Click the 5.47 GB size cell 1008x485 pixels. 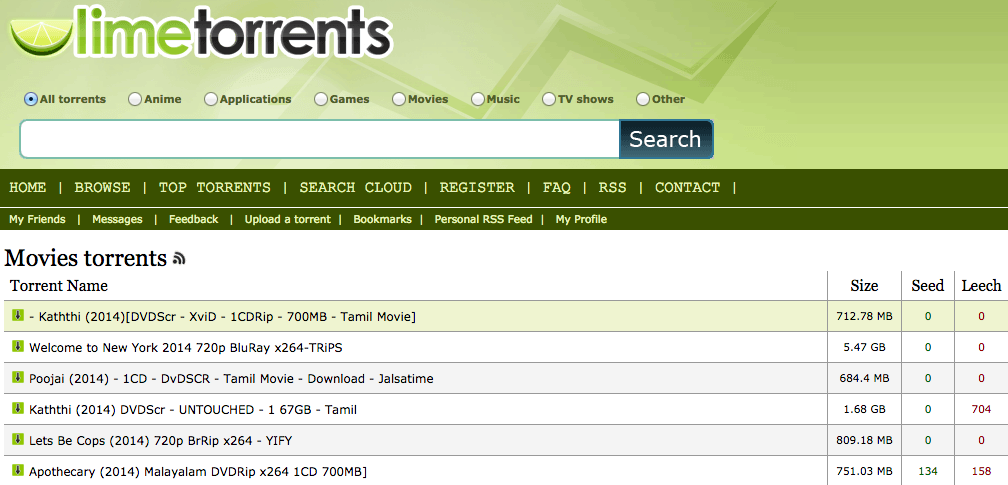[x=864, y=347]
